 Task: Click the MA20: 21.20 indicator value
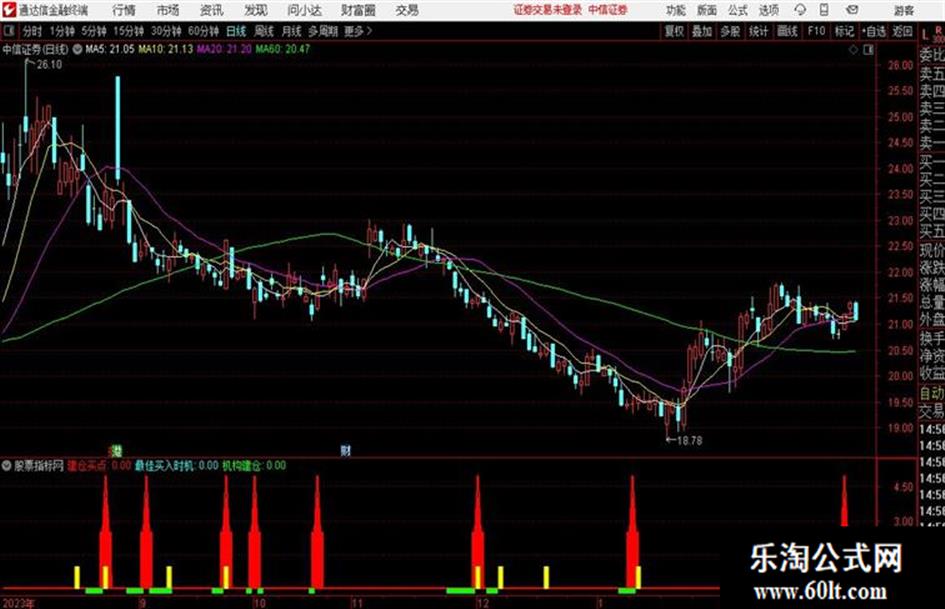(224, 49)
